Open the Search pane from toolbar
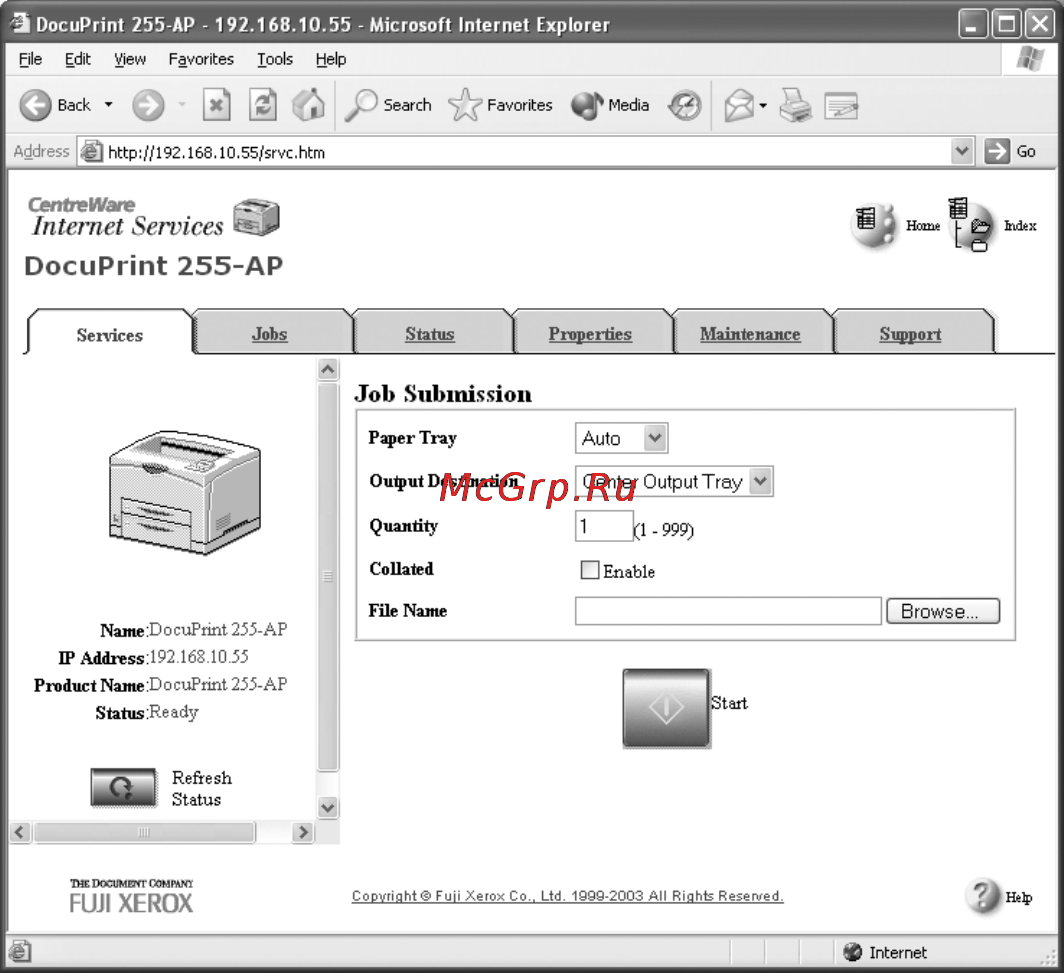Viewport: 1064px width, 973px height. pyautogui.click(x=387, y=105)
